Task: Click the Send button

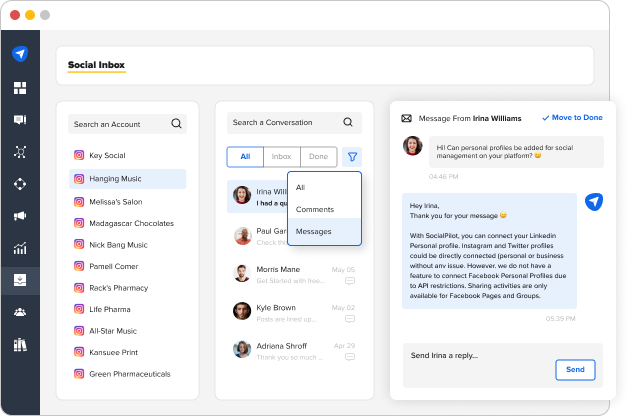Action: [575, 369]
